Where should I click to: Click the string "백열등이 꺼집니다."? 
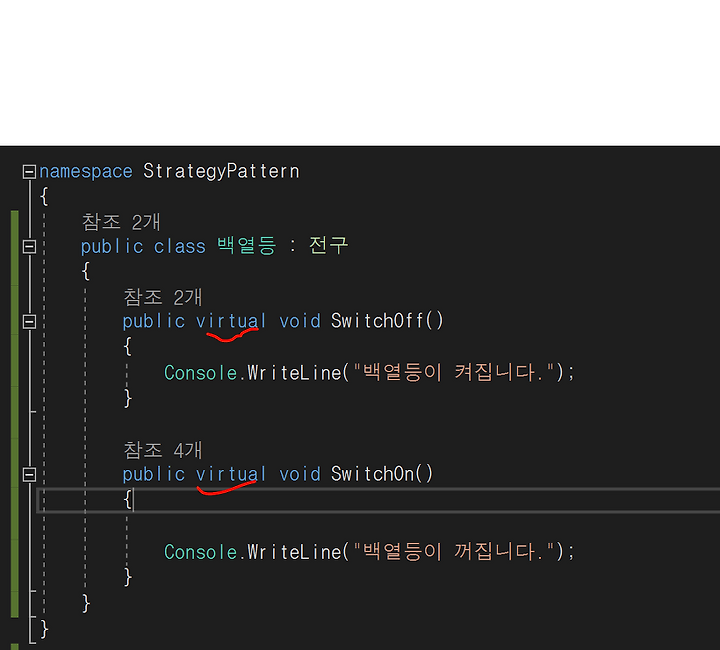click(x=454, y=551)
